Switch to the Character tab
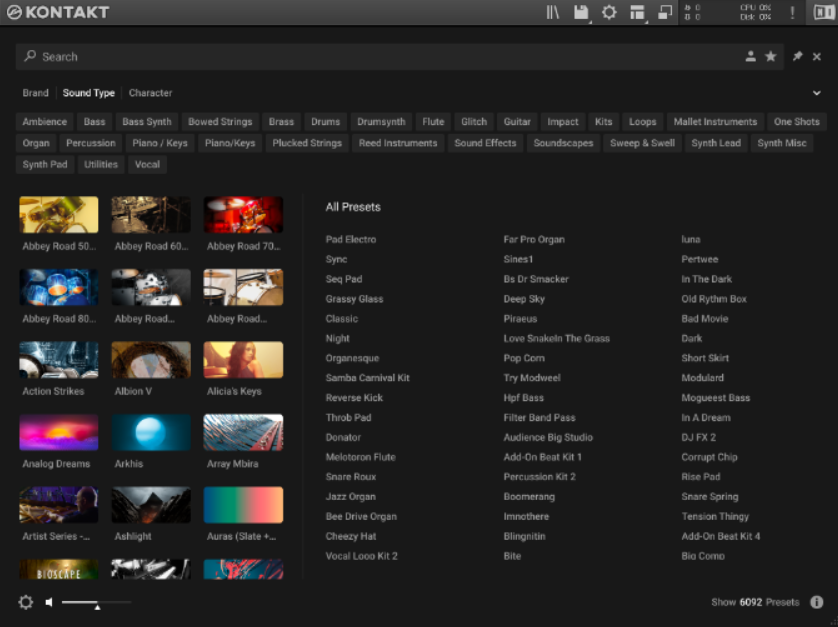 [150, 93]
